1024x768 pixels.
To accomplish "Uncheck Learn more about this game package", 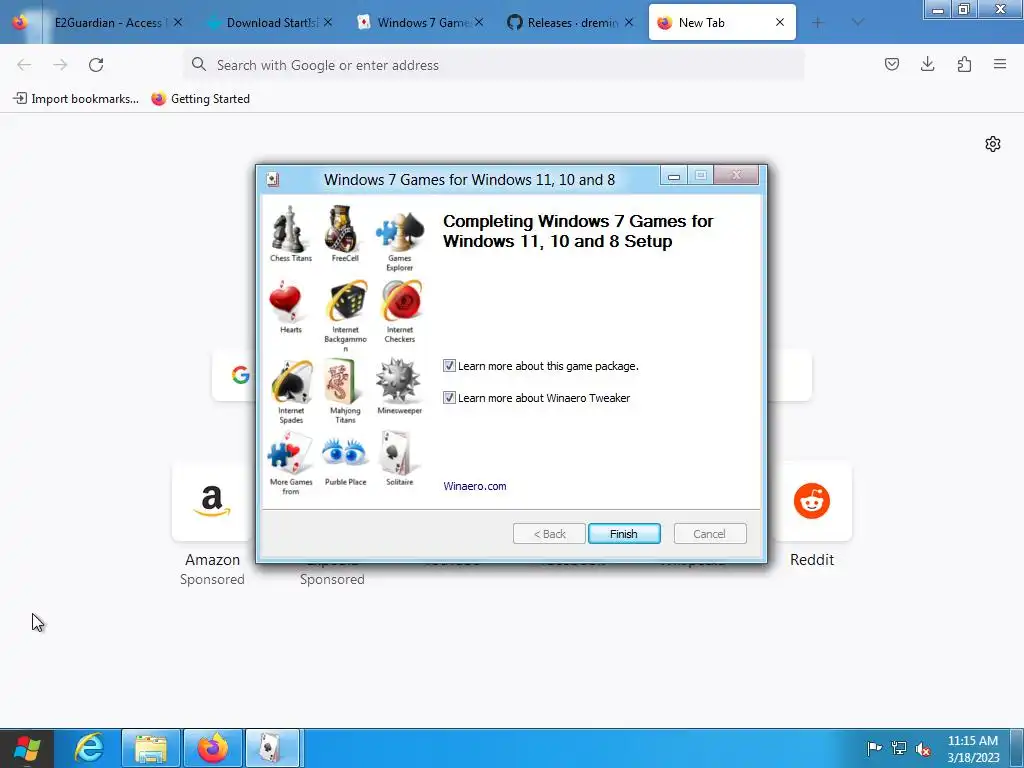I will tap(449, 366).
